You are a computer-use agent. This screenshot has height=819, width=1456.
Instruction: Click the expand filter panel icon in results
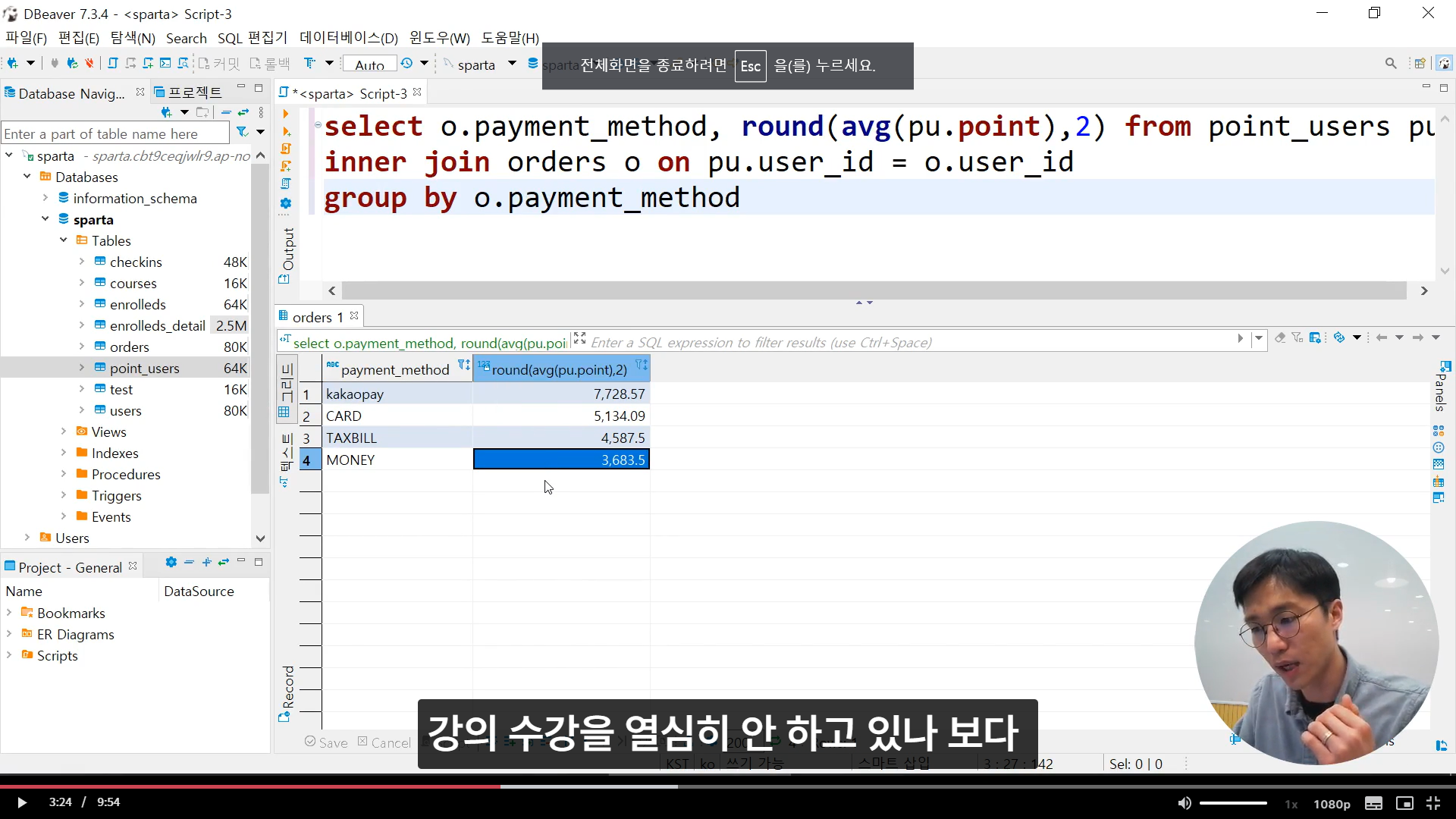(580, 338)
